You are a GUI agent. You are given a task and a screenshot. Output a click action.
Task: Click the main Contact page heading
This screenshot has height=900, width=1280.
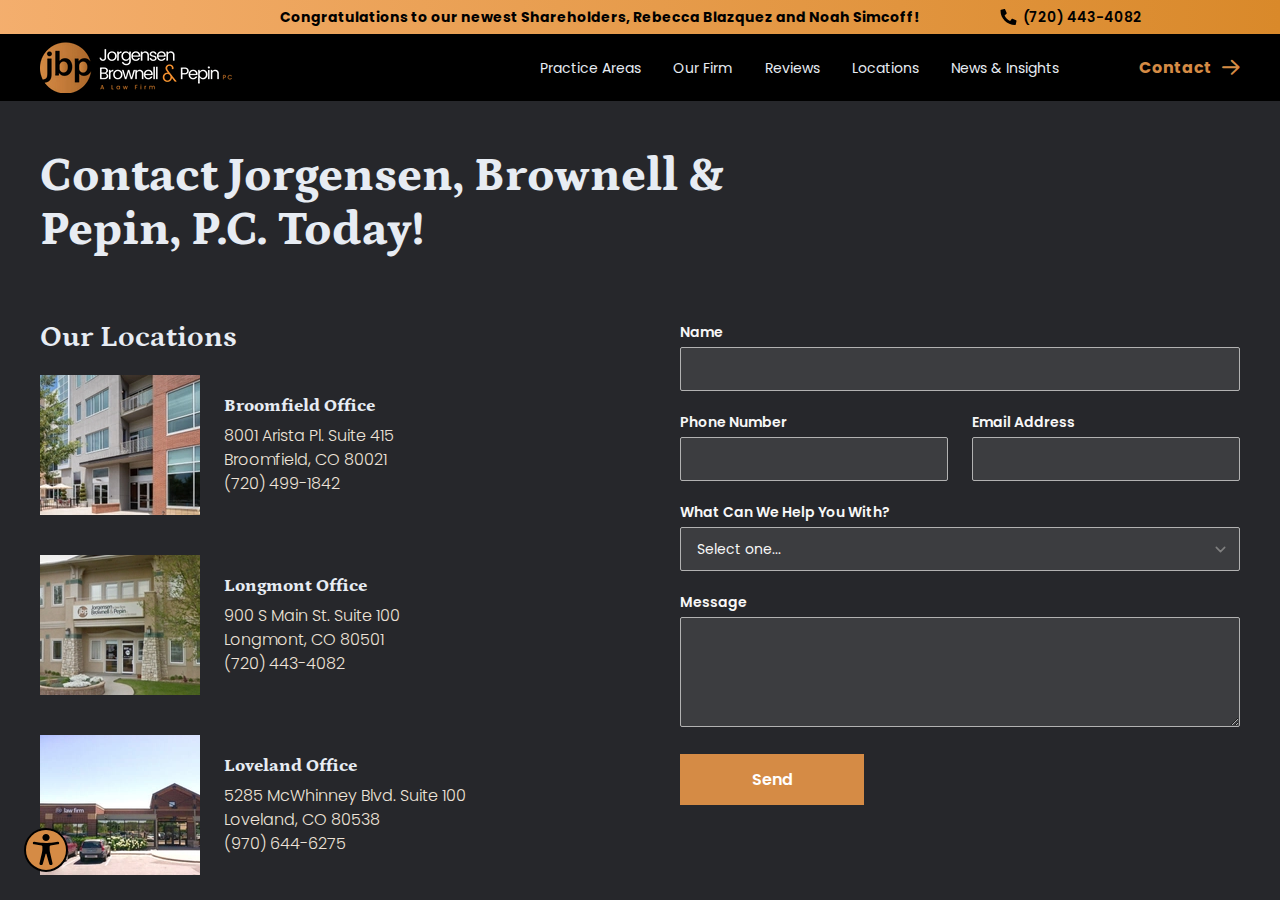(x=382, y=201)
